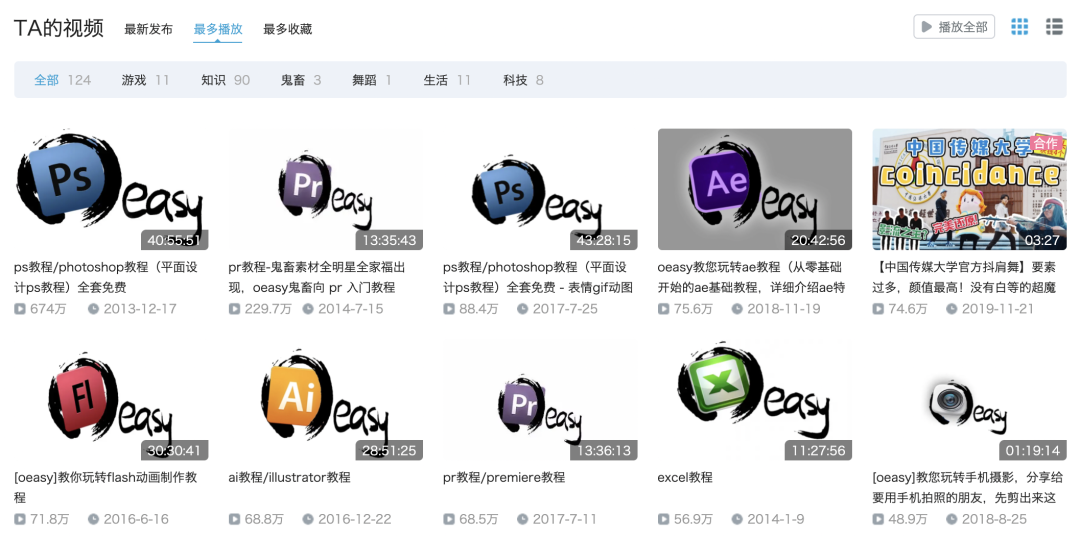Click the clock icon beside 2017-7-25
This screenshot has height=538, width=1080.
click(x=523, y=309)
